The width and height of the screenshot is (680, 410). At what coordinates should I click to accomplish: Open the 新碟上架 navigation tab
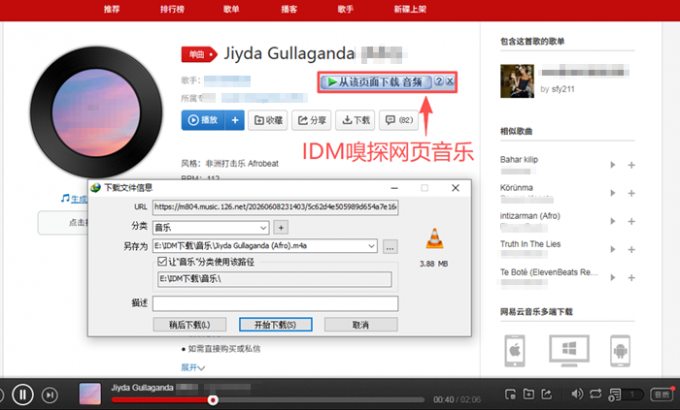point(410,9)
